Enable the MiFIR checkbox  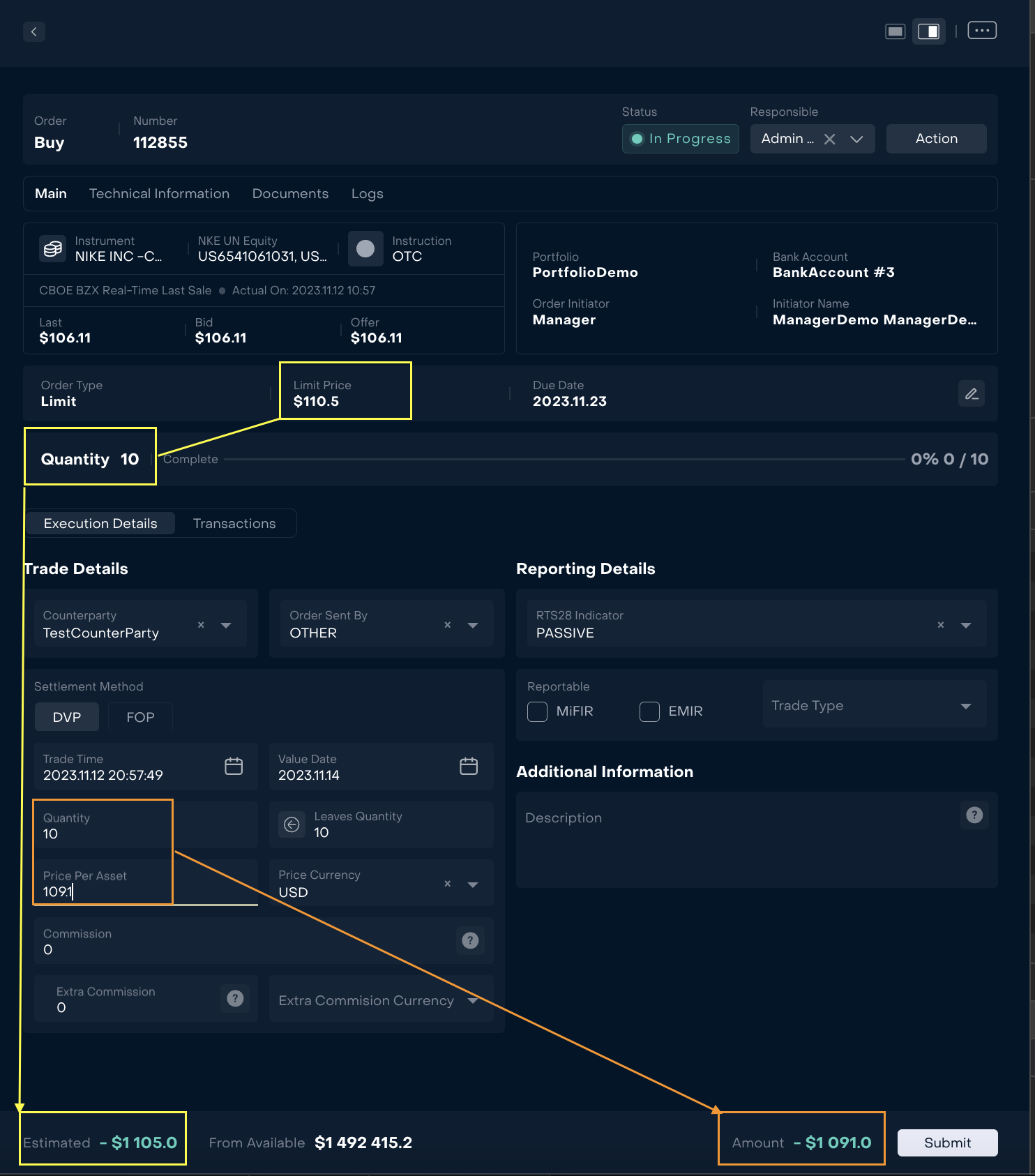[x=537, y=711]
